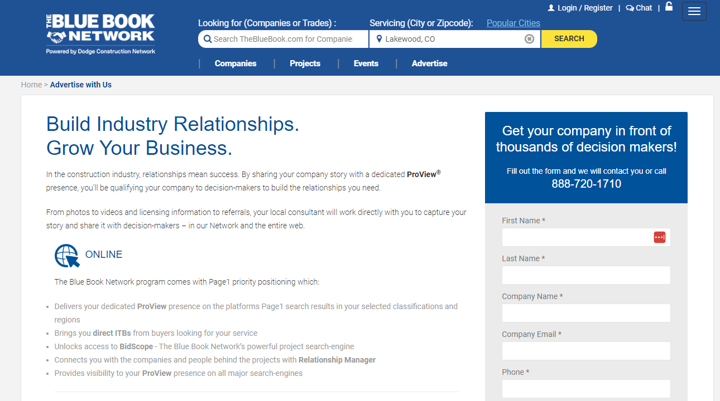Click Advertise with Us breadcrumb

(x=81, y=85)
